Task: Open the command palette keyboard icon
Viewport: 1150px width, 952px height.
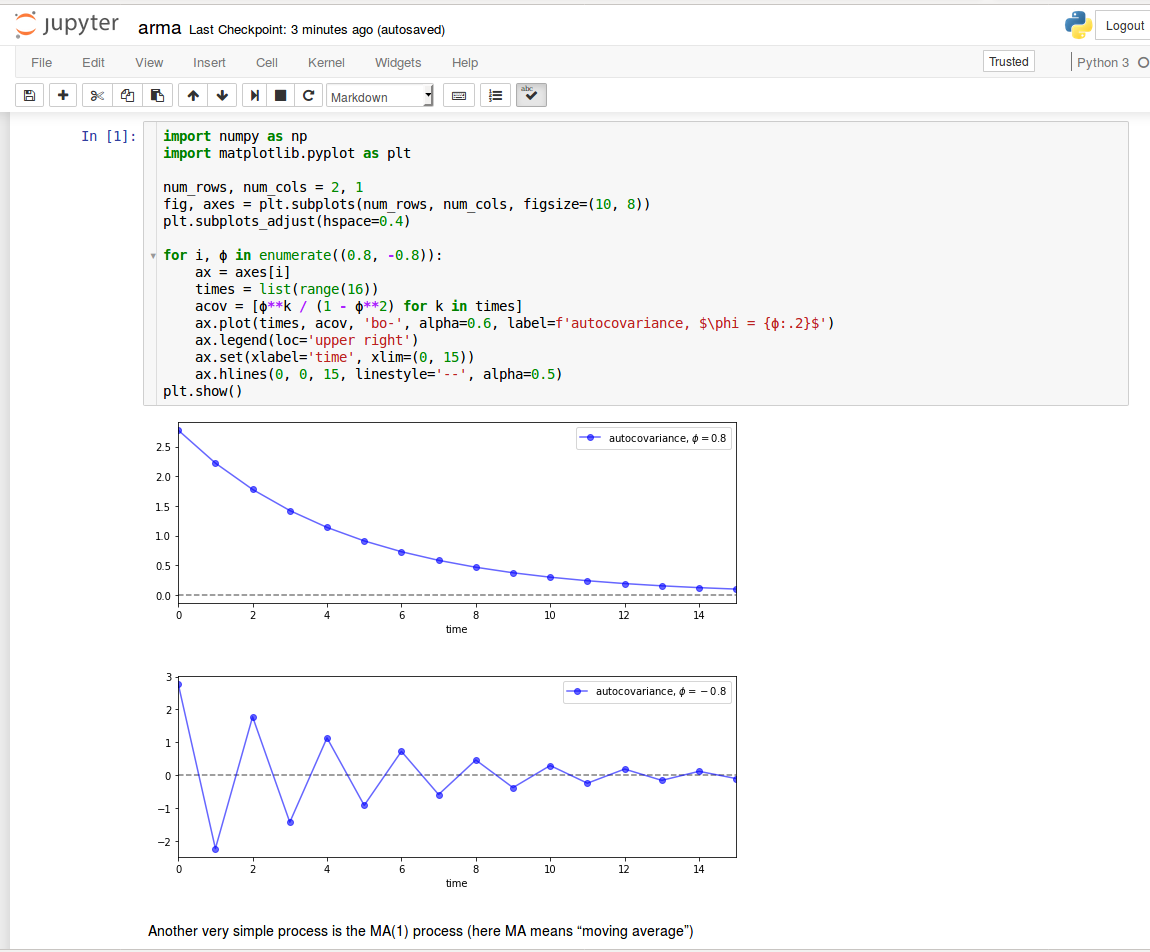Action: (x=459, y=95)
